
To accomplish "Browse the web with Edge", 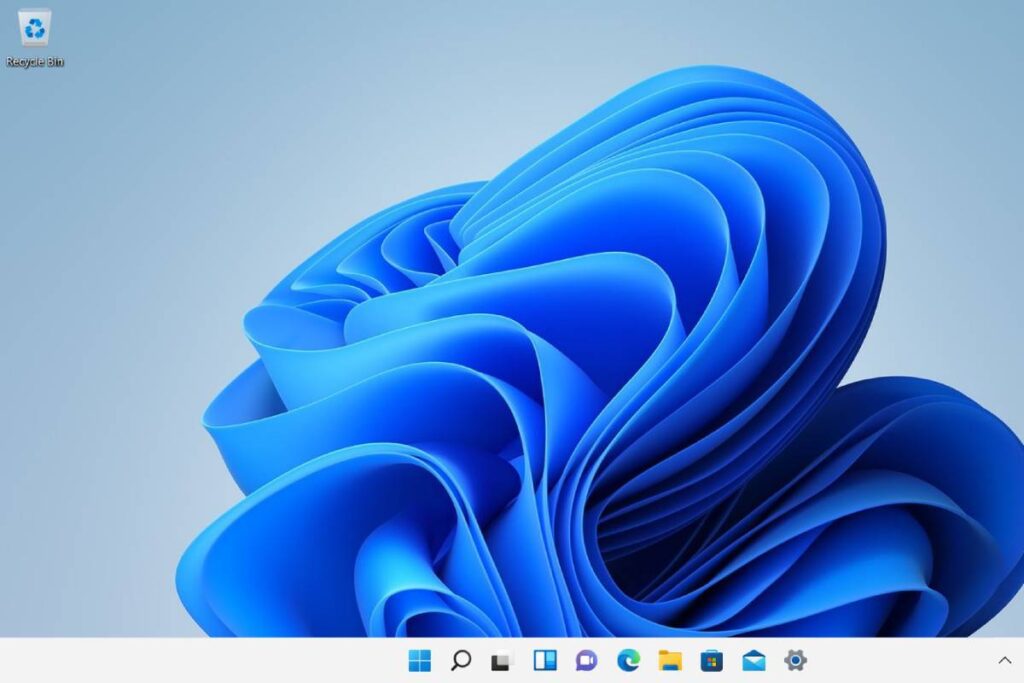I will tap(626, 660).
